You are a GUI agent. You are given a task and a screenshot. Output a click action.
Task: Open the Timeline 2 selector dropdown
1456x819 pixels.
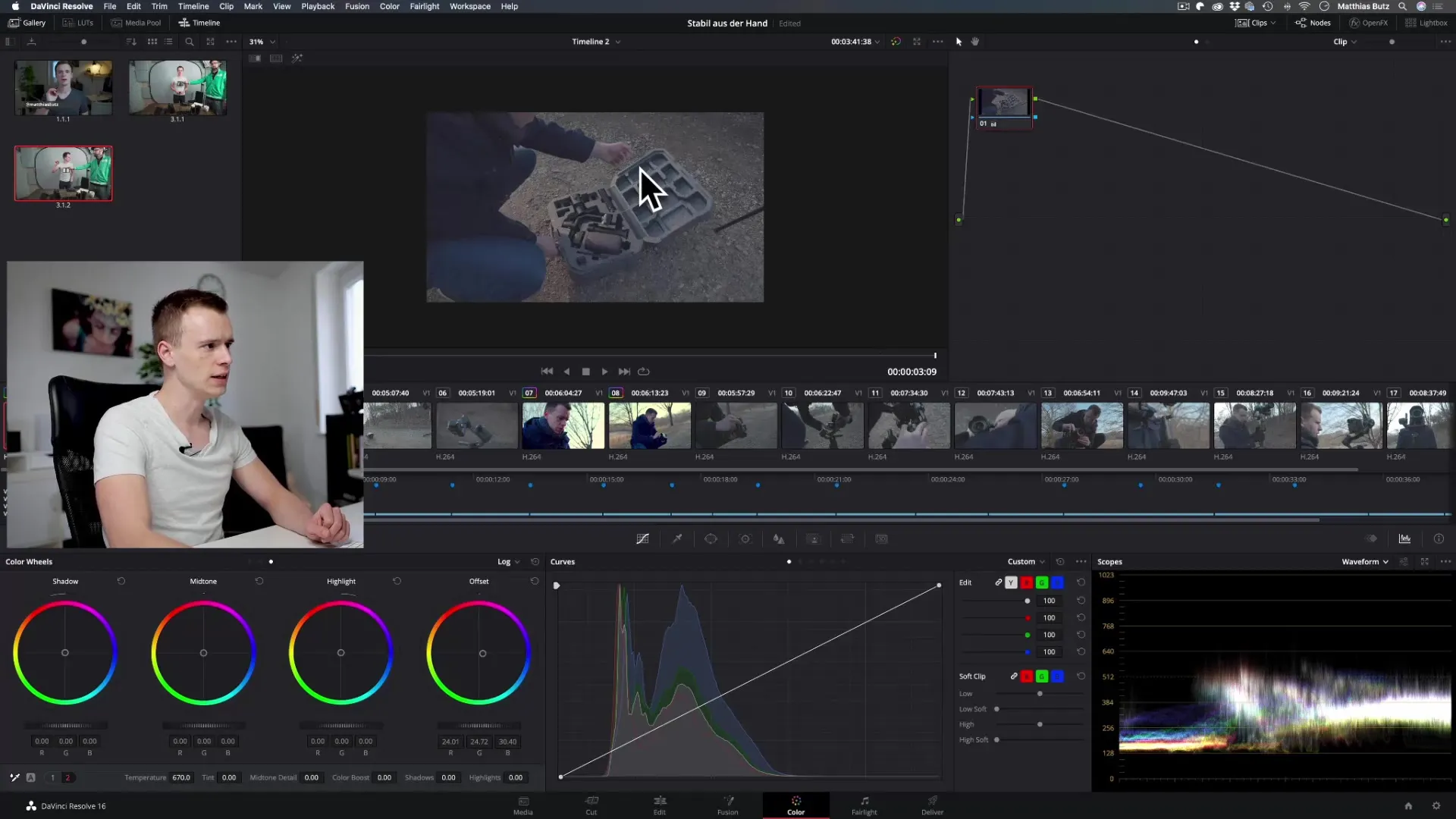(596, 42)
